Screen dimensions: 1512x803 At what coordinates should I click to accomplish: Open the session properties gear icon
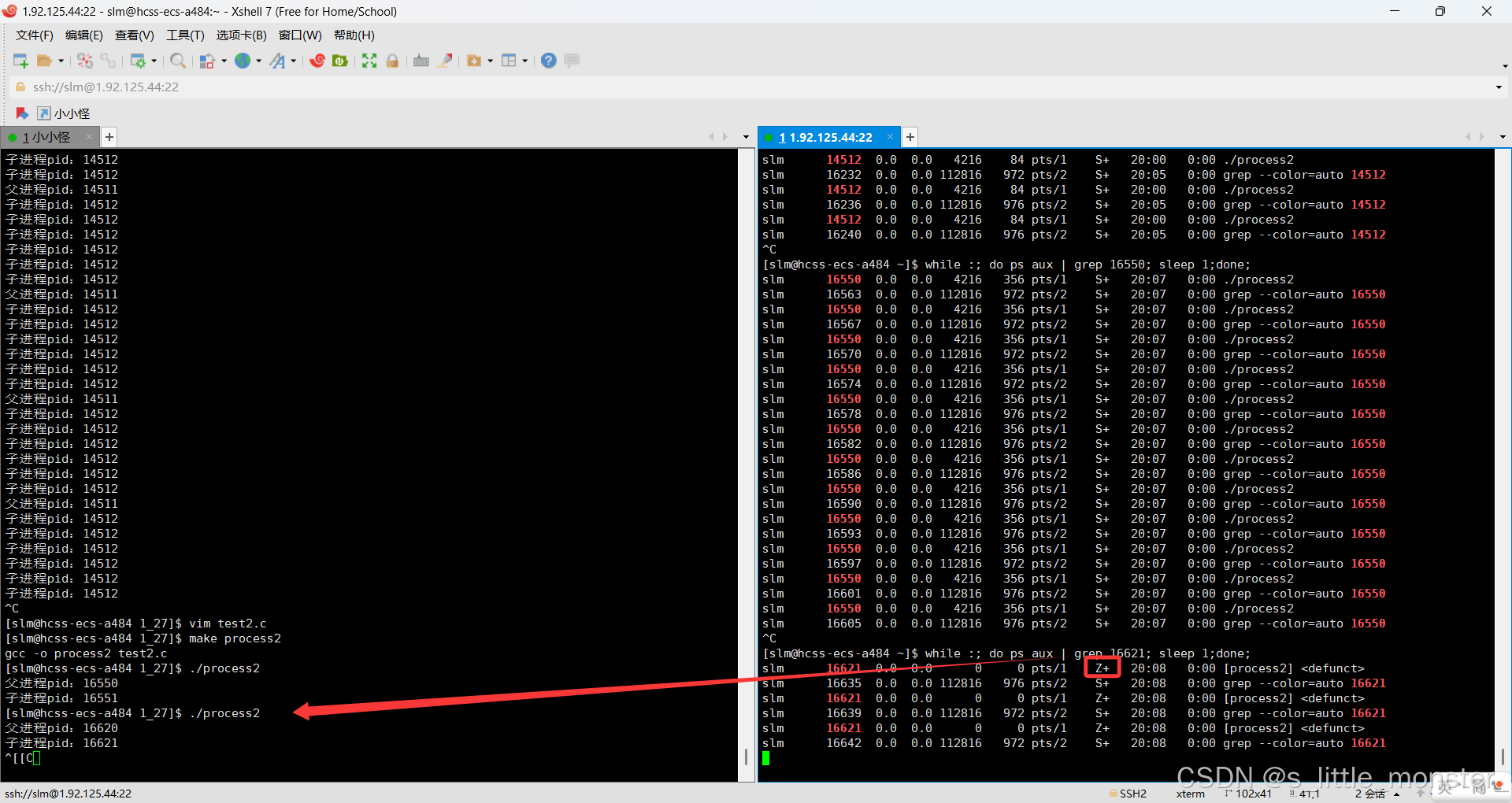click(138, 61)
